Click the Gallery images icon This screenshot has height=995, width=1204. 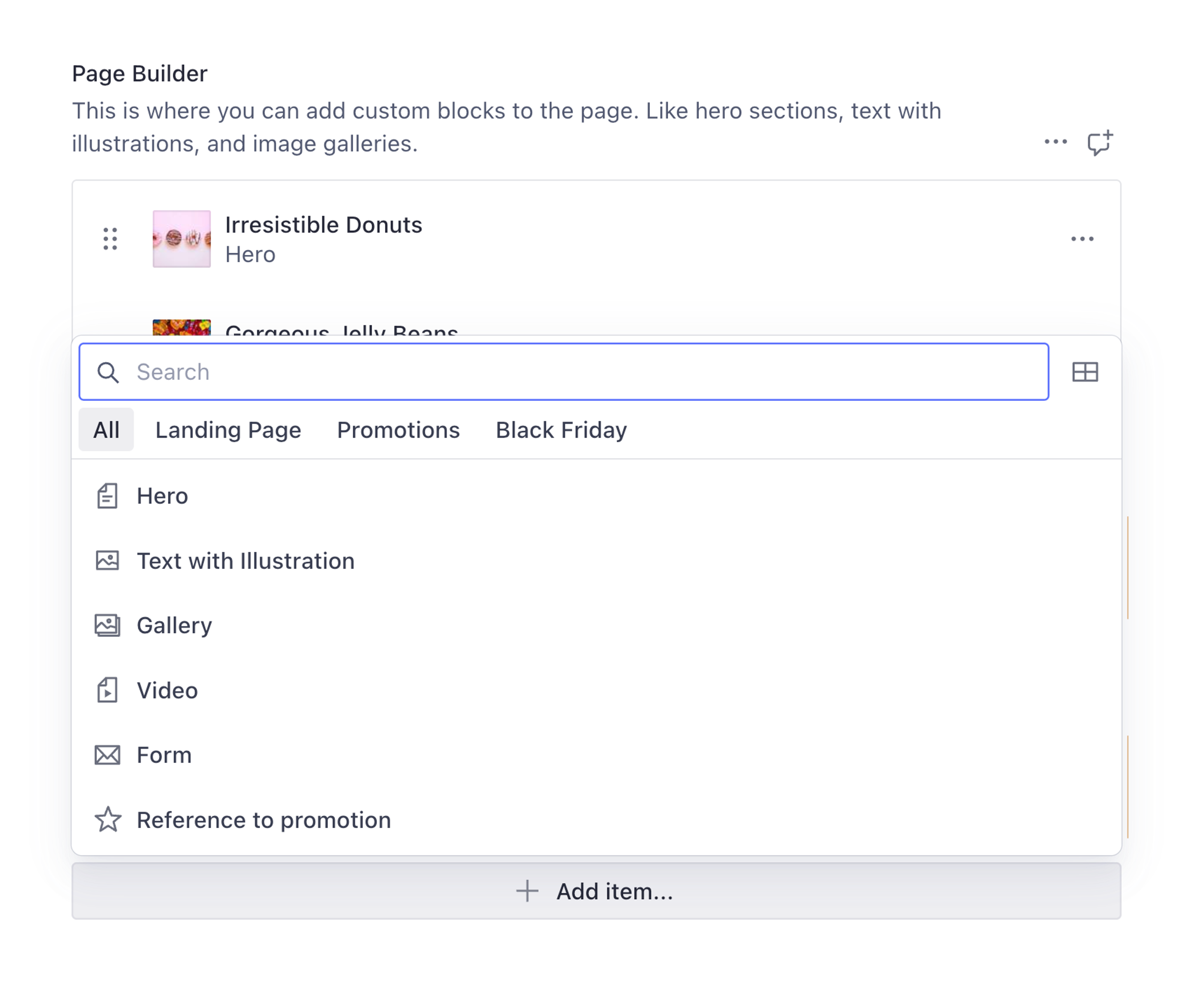pos(107,625)
